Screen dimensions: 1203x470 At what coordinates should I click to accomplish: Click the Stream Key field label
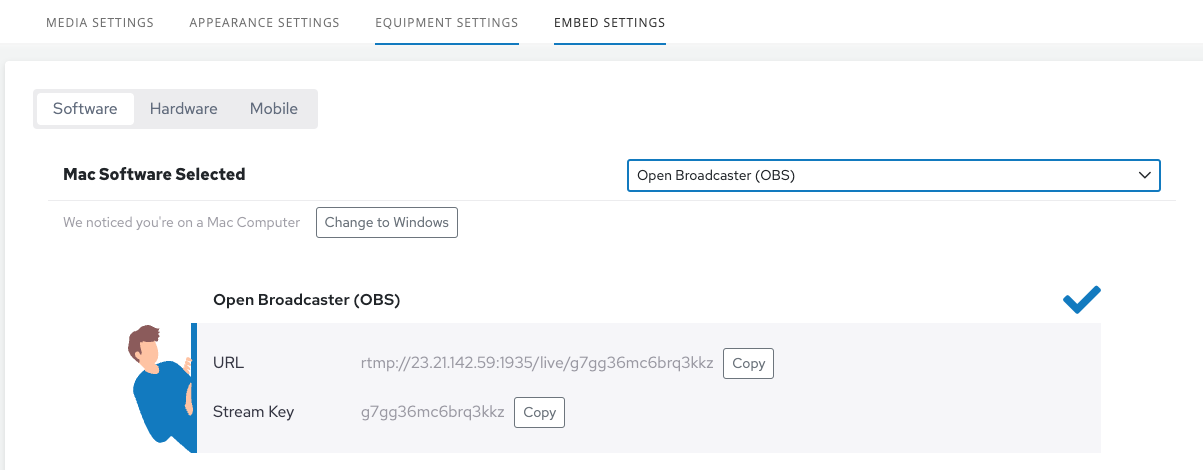point(253,412)
